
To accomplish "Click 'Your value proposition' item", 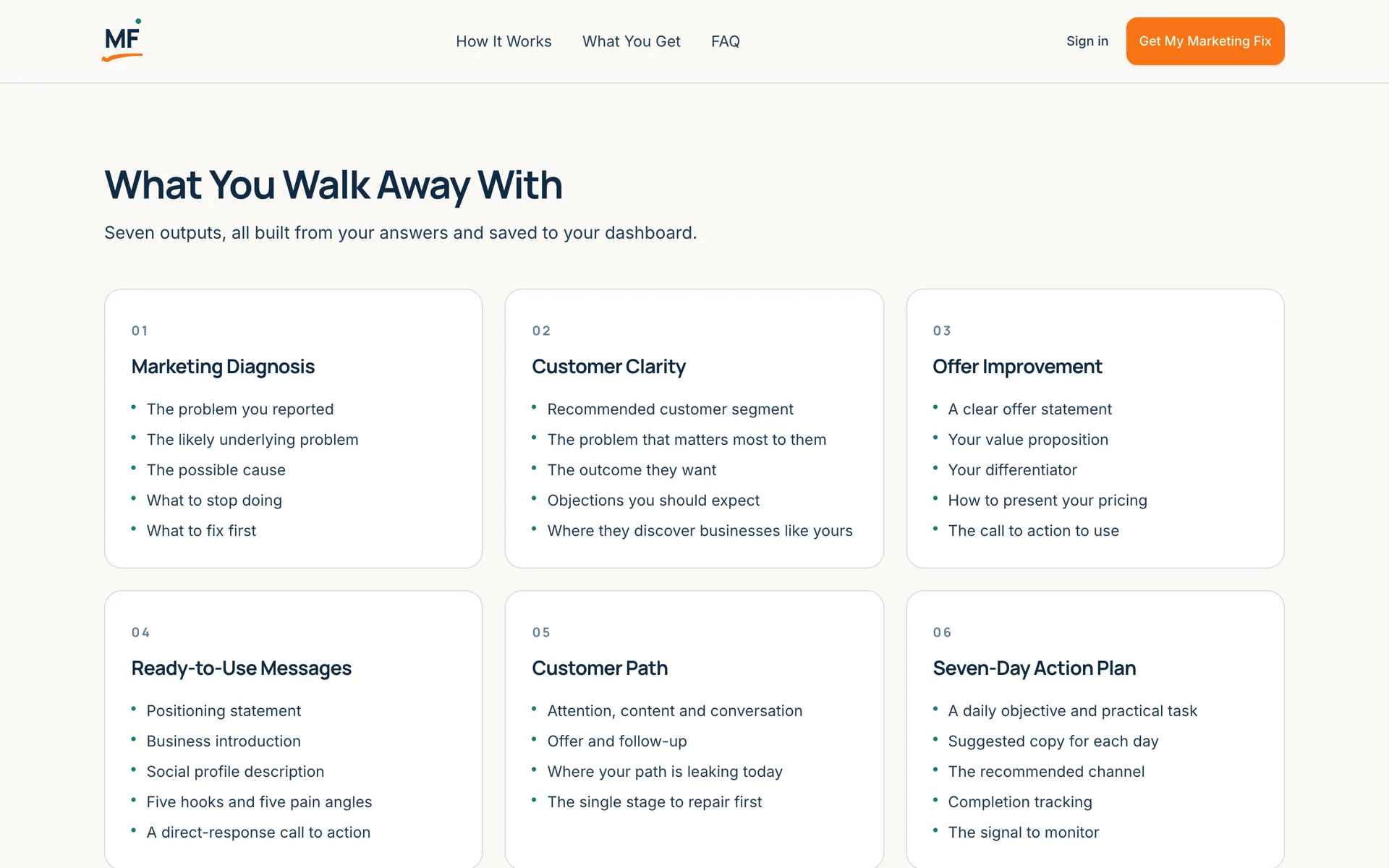I will click(1028, 440).
